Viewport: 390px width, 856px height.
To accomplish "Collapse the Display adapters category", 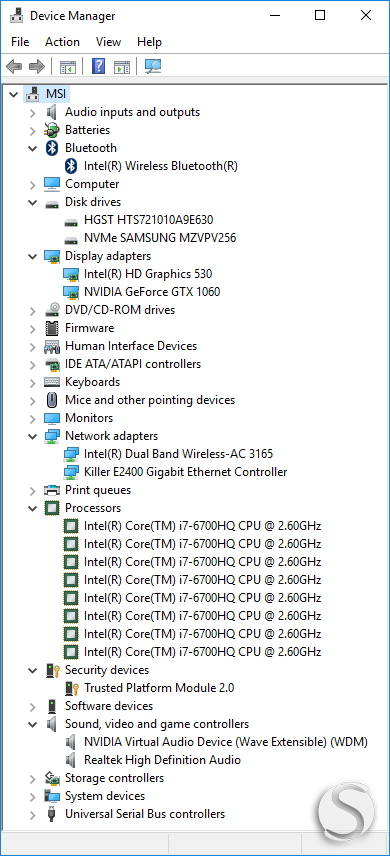I will point(33,256).
